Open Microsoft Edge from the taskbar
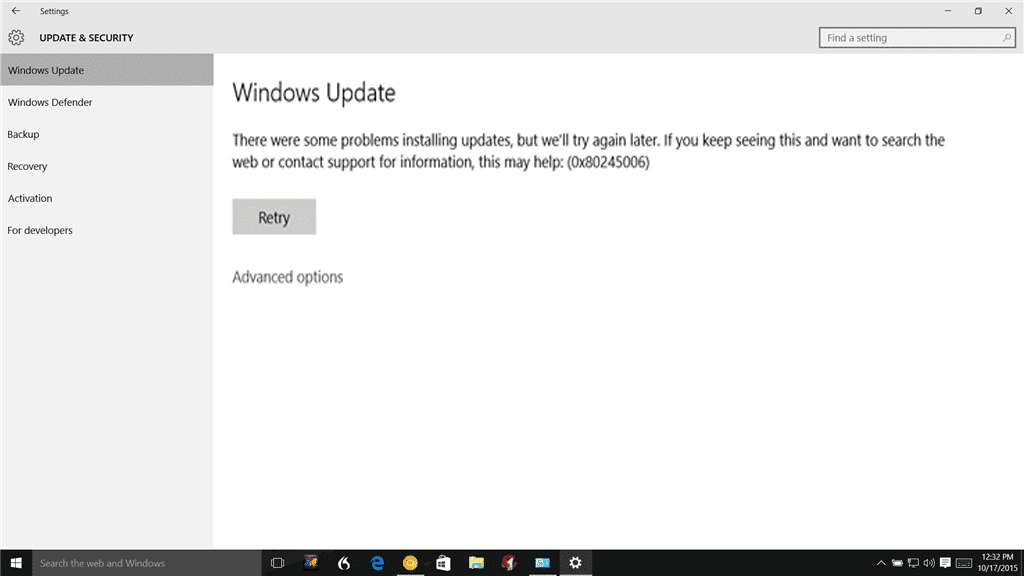 pyautogui.click(x=377, y=563)
